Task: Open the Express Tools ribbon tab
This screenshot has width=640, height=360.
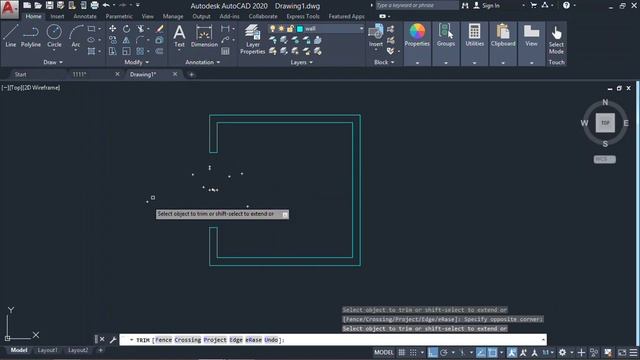Action: point(303,16)
